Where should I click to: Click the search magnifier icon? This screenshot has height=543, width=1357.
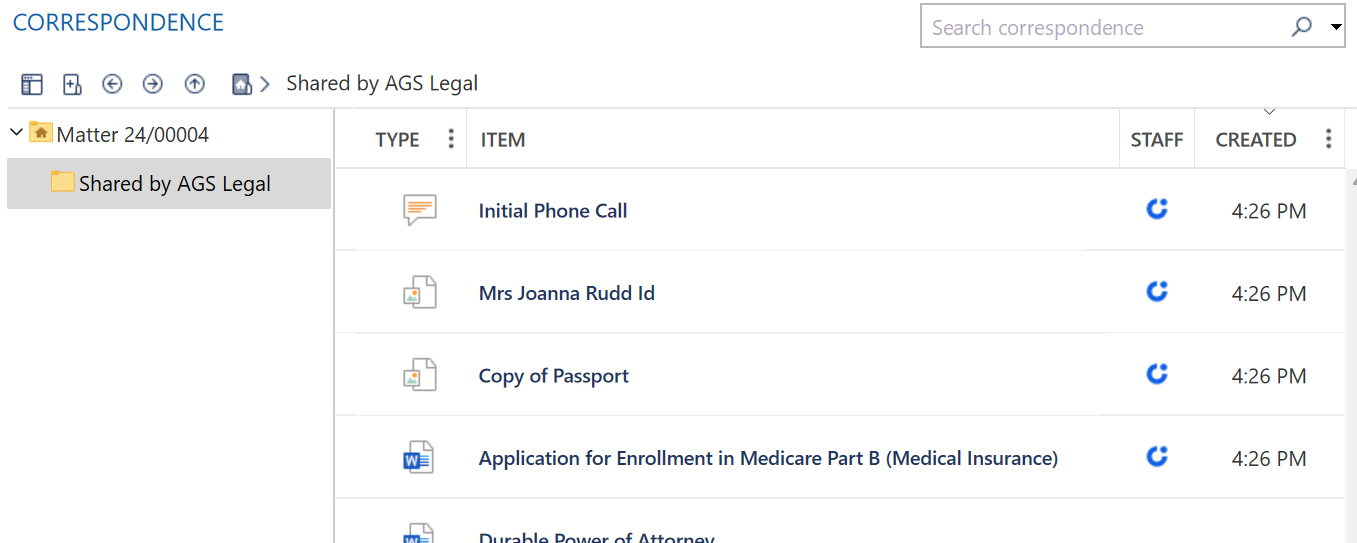click(x=1301, y=27)
